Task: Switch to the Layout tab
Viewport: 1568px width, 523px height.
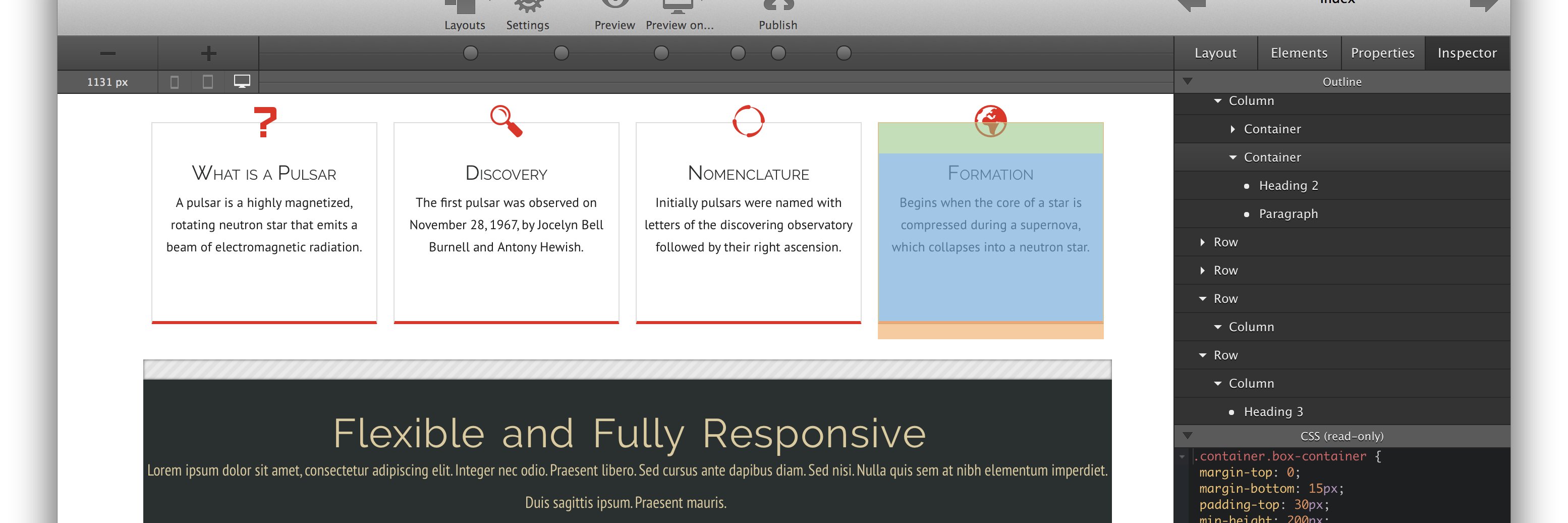Action: (x=1215, y=53)
